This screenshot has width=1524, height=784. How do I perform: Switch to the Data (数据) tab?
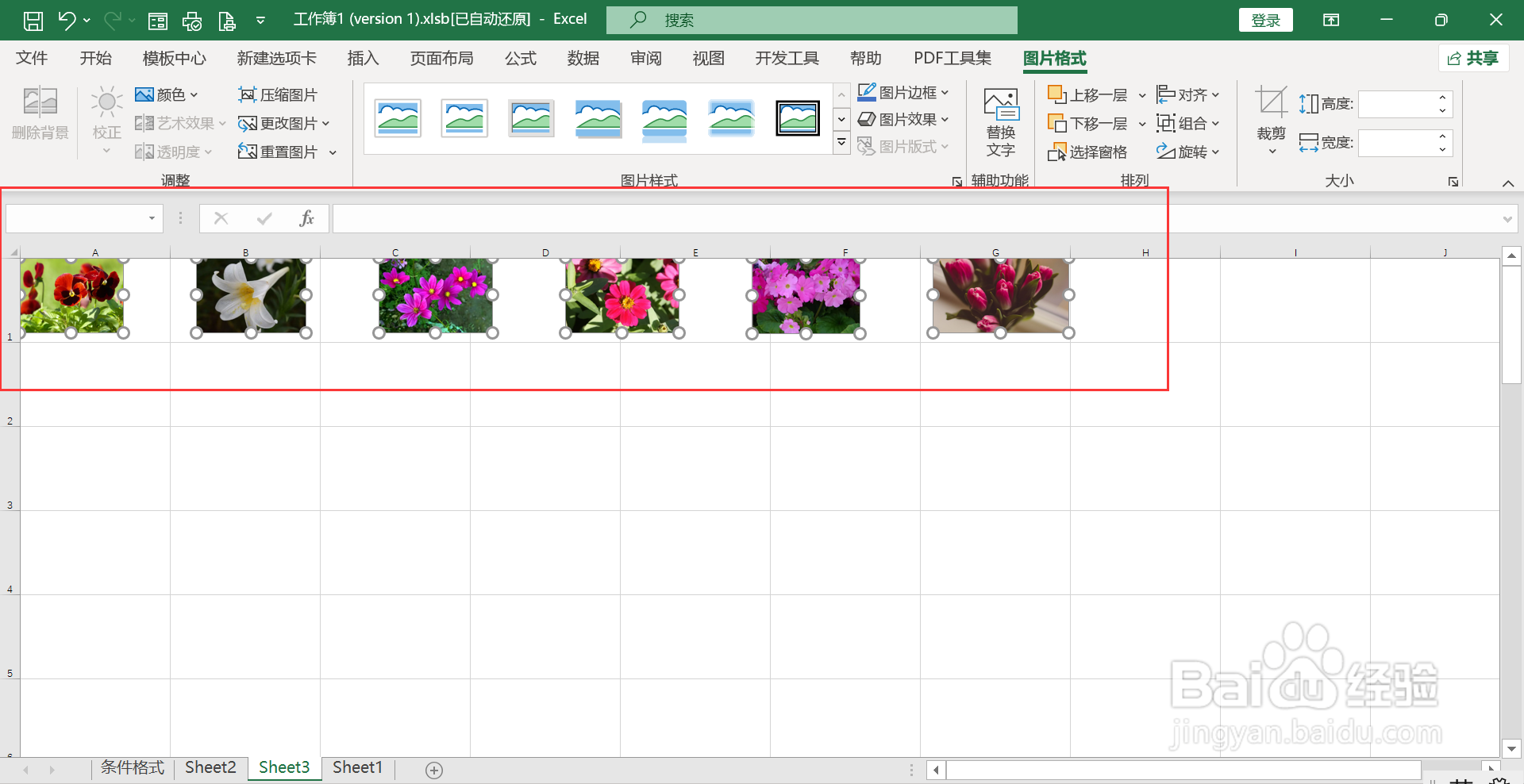coord(583,58)
